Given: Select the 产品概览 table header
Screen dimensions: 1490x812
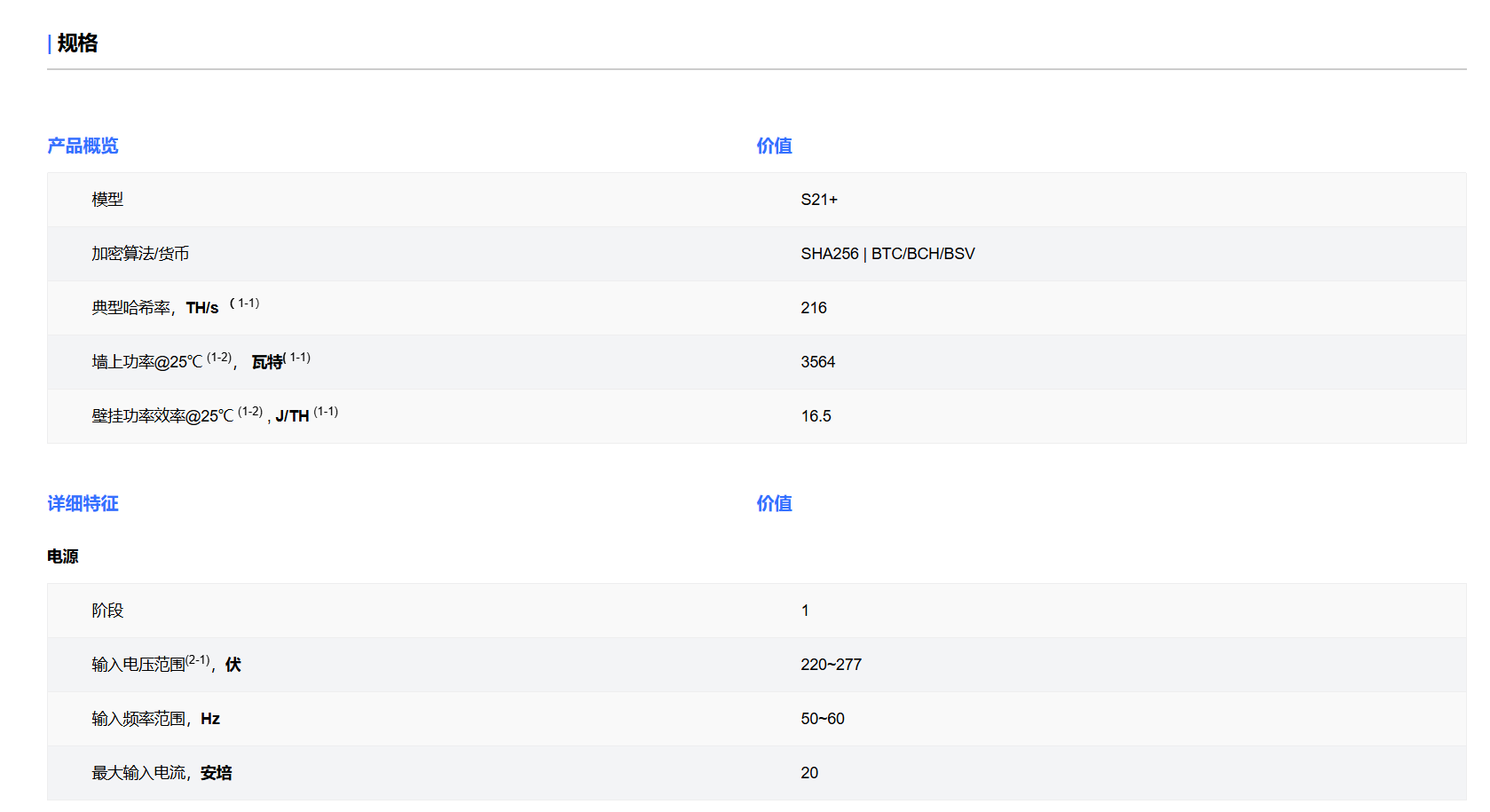Looking at the screenshot, I should point(83,146).
